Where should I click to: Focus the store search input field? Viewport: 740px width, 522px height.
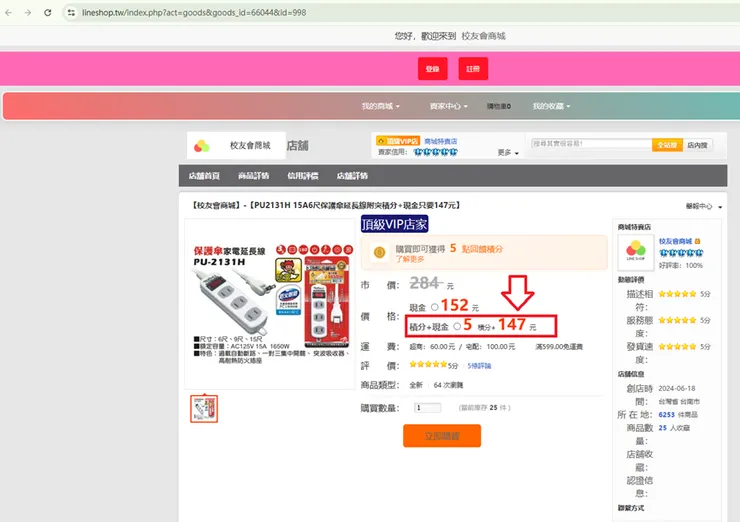(x=591, y=144)
